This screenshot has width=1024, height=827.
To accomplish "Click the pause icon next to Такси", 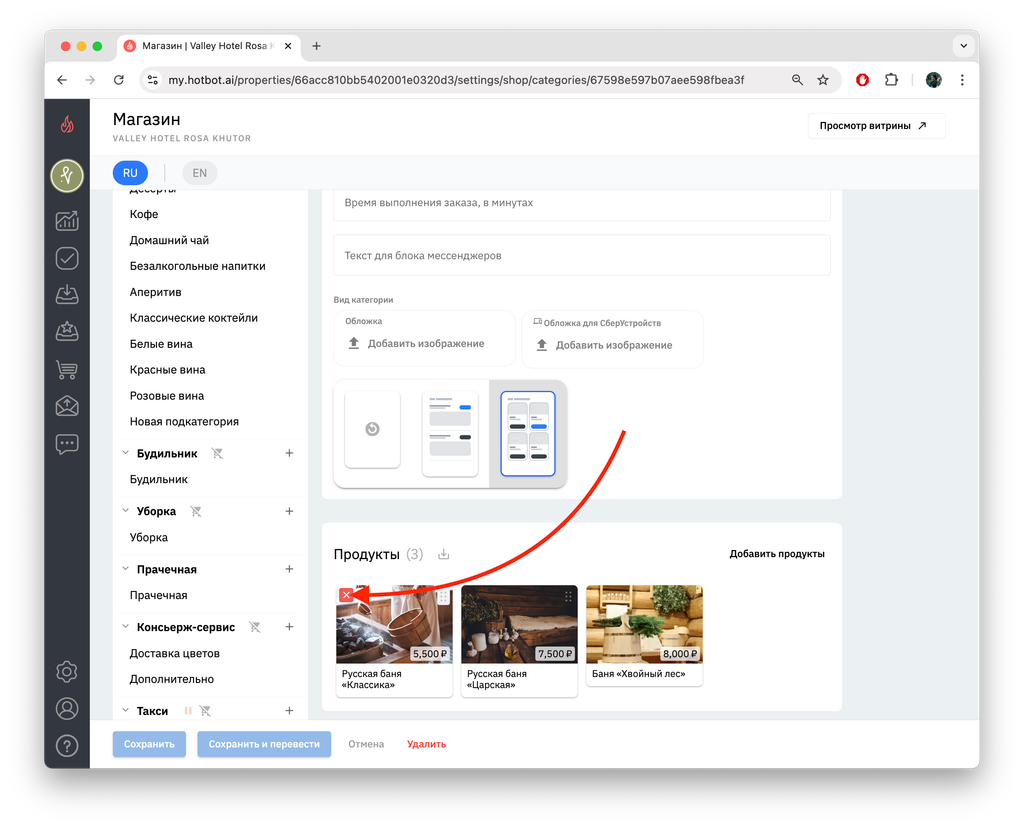I will 188,711.
